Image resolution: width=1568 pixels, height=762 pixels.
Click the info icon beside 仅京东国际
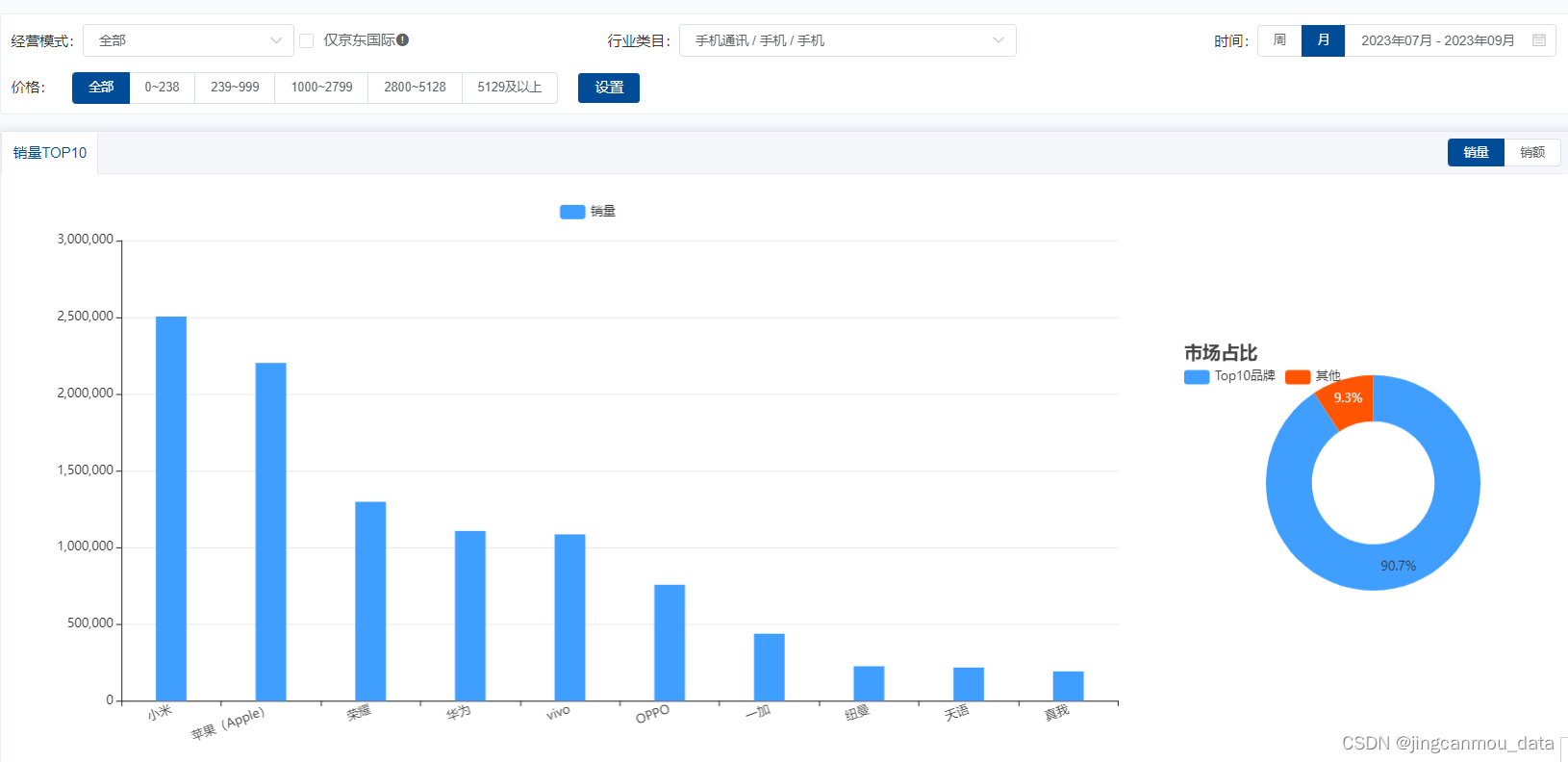(402, 39)
